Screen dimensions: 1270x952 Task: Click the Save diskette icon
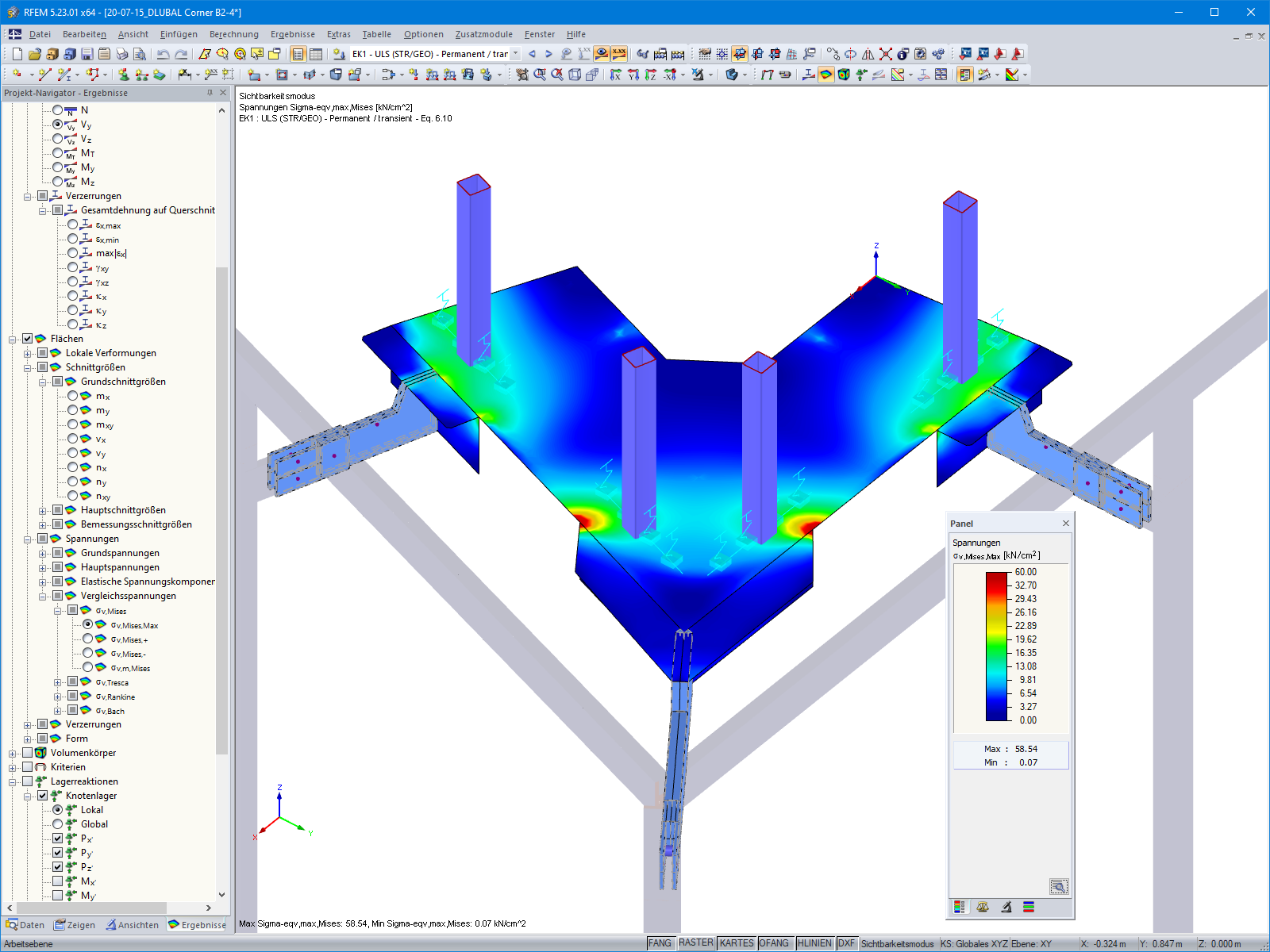coord(87,54)
